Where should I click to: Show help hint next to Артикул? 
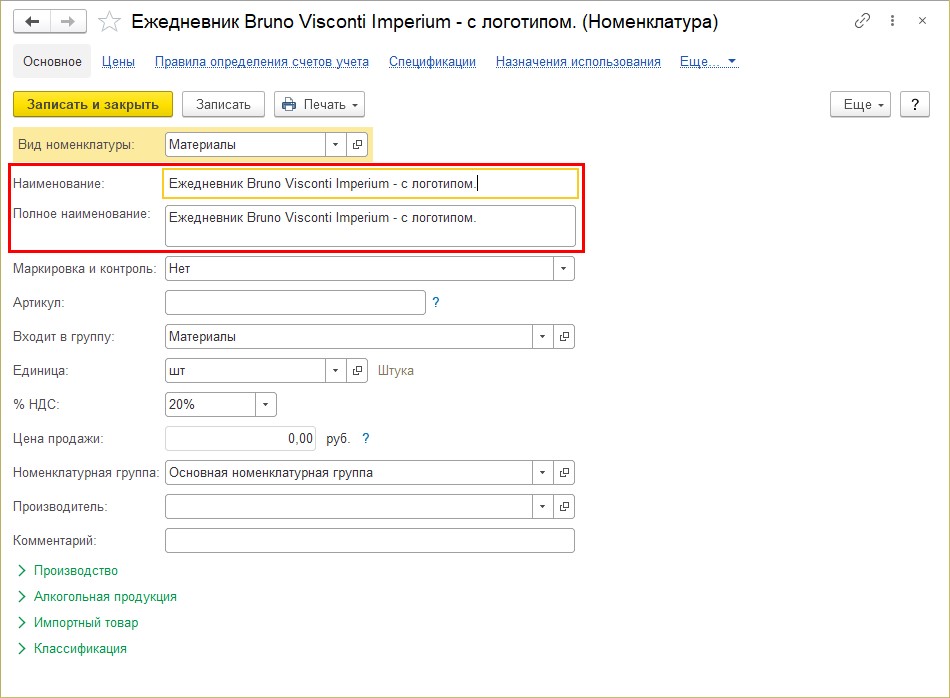pyautogui.click(x=436, y=302)
